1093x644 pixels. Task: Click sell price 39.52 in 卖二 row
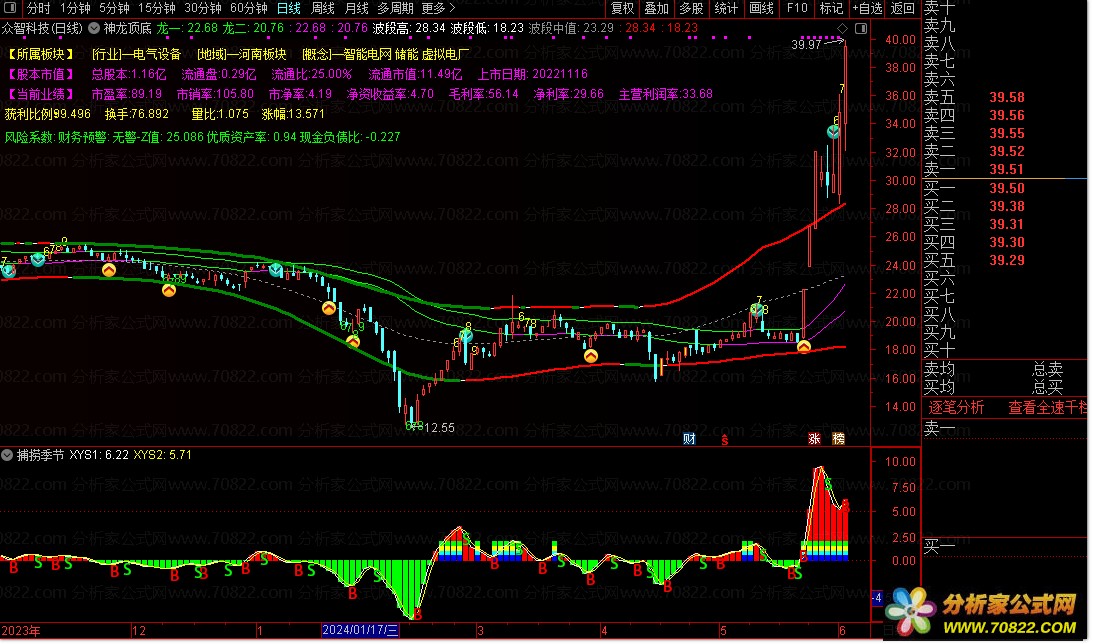click(1007, 152)
